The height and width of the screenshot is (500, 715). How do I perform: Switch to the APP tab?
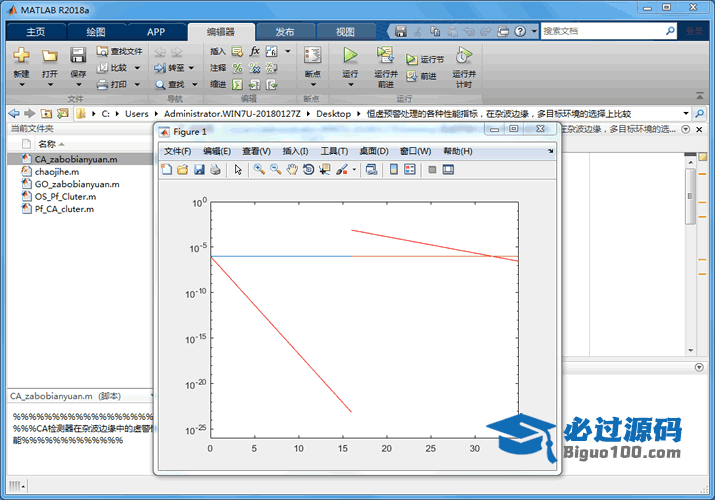(x=156, y=32)
